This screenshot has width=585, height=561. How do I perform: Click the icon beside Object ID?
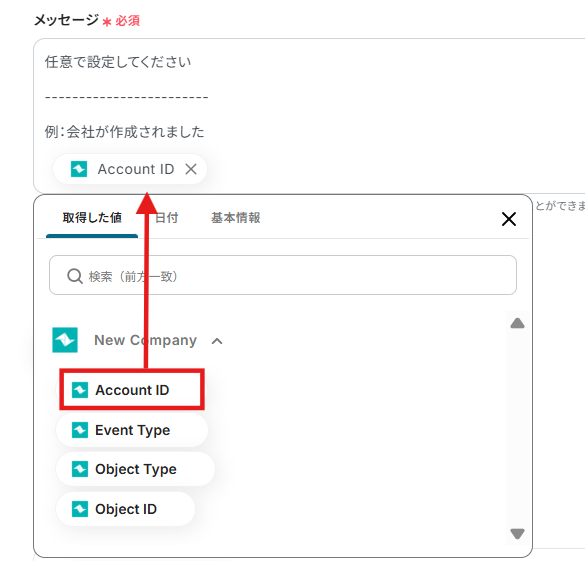point(80,509)
